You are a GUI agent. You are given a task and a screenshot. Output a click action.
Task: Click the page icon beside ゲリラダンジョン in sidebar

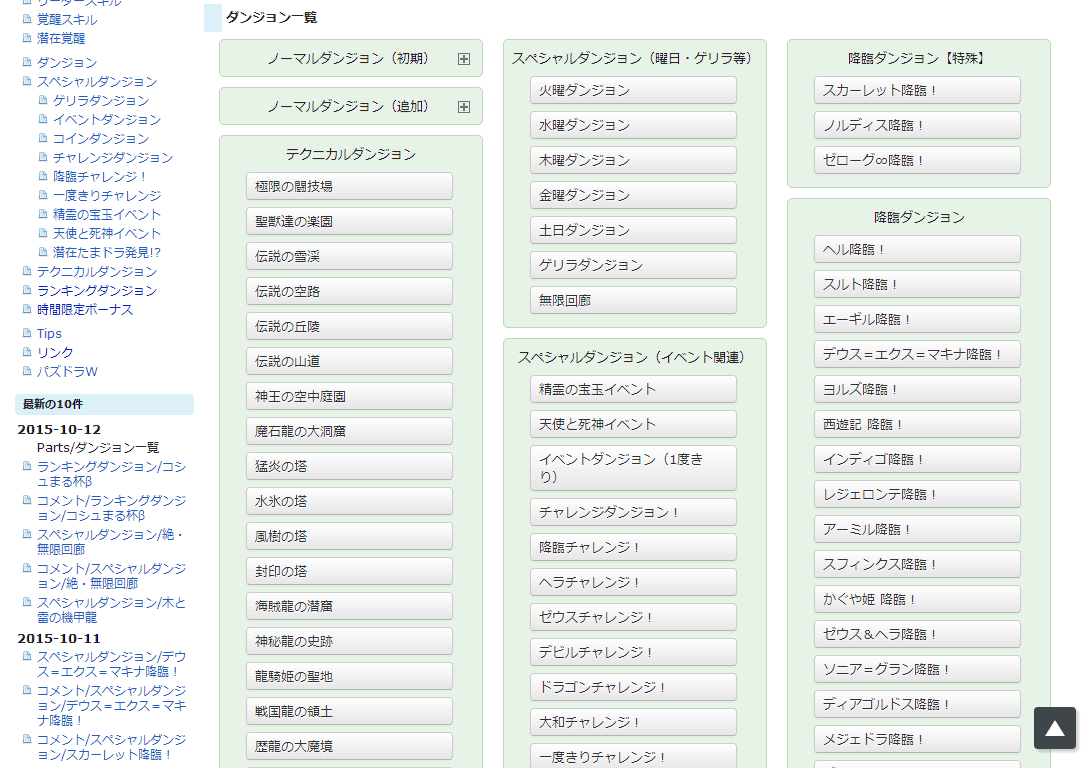[43, 100]
